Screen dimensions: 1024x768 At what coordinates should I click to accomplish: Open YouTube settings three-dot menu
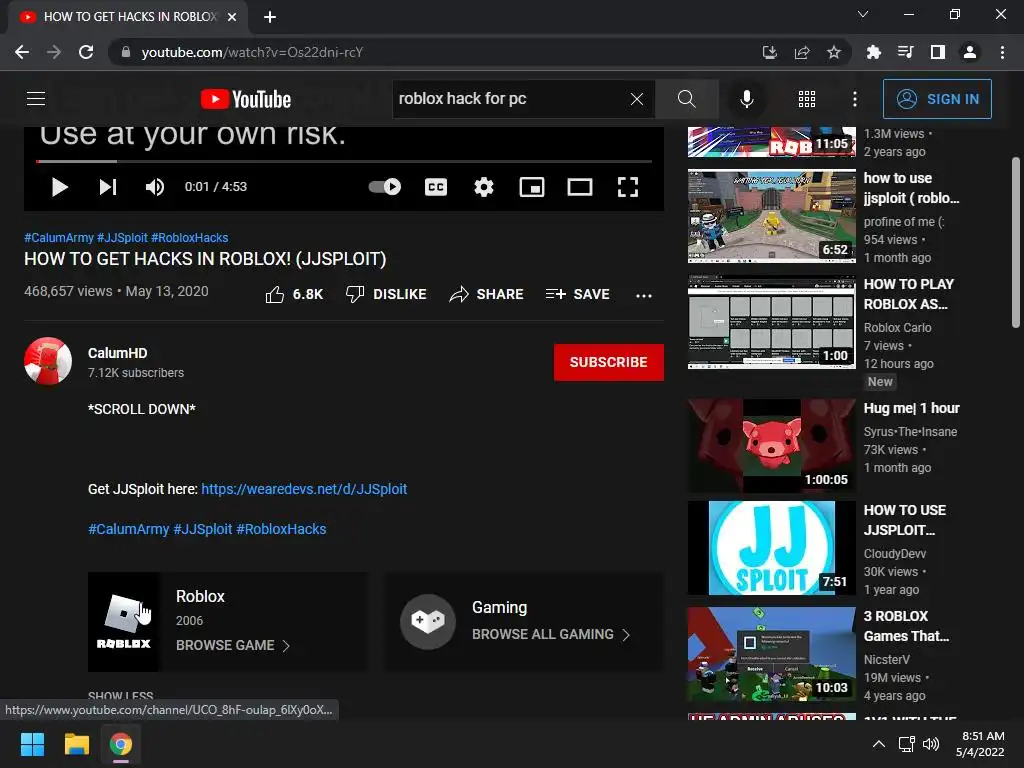click(854, 99)
